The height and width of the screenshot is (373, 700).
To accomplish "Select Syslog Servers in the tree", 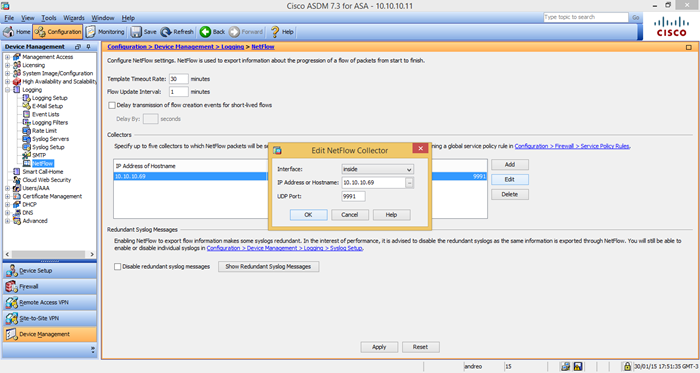I will point(50,139).
